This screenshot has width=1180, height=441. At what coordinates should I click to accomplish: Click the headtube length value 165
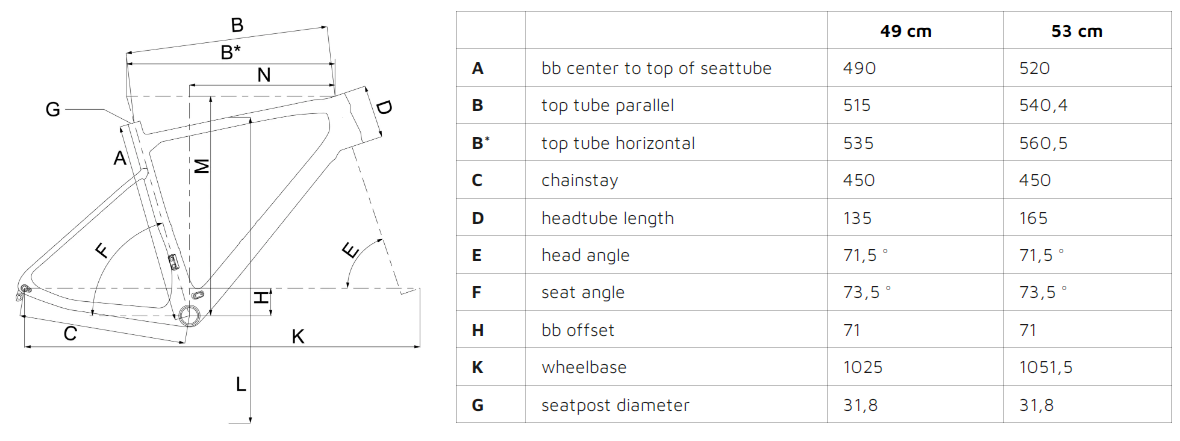(x=1034, y=218)
